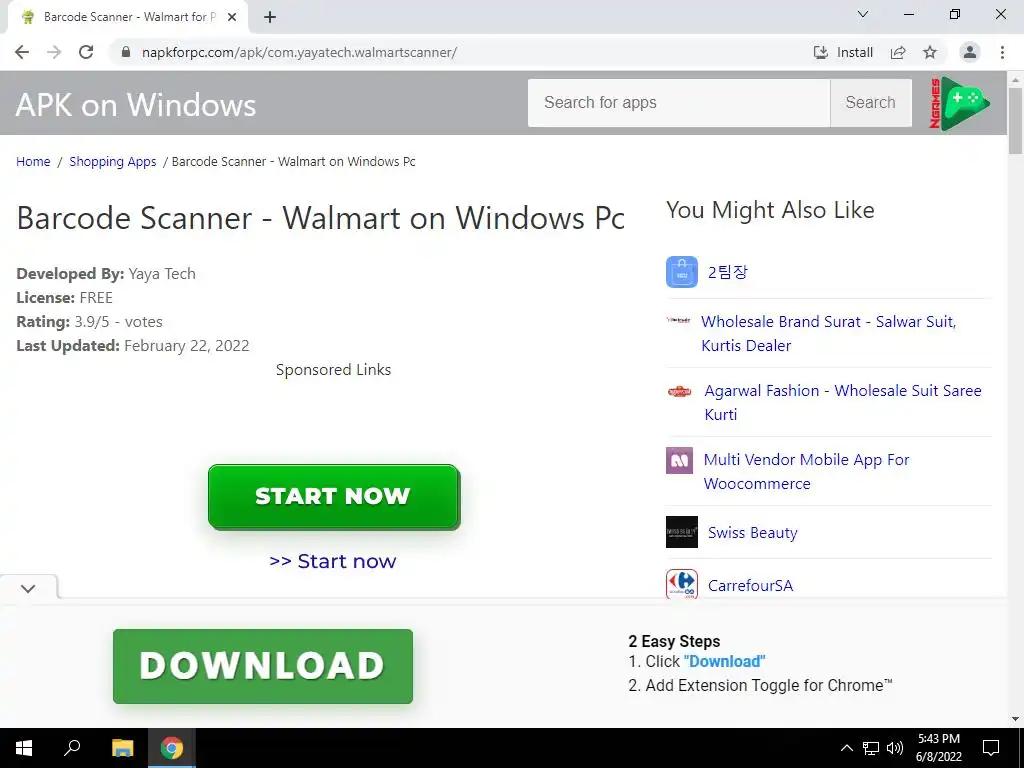Click the 'Developed By: Yaya Tech' text

coord(106,274)
